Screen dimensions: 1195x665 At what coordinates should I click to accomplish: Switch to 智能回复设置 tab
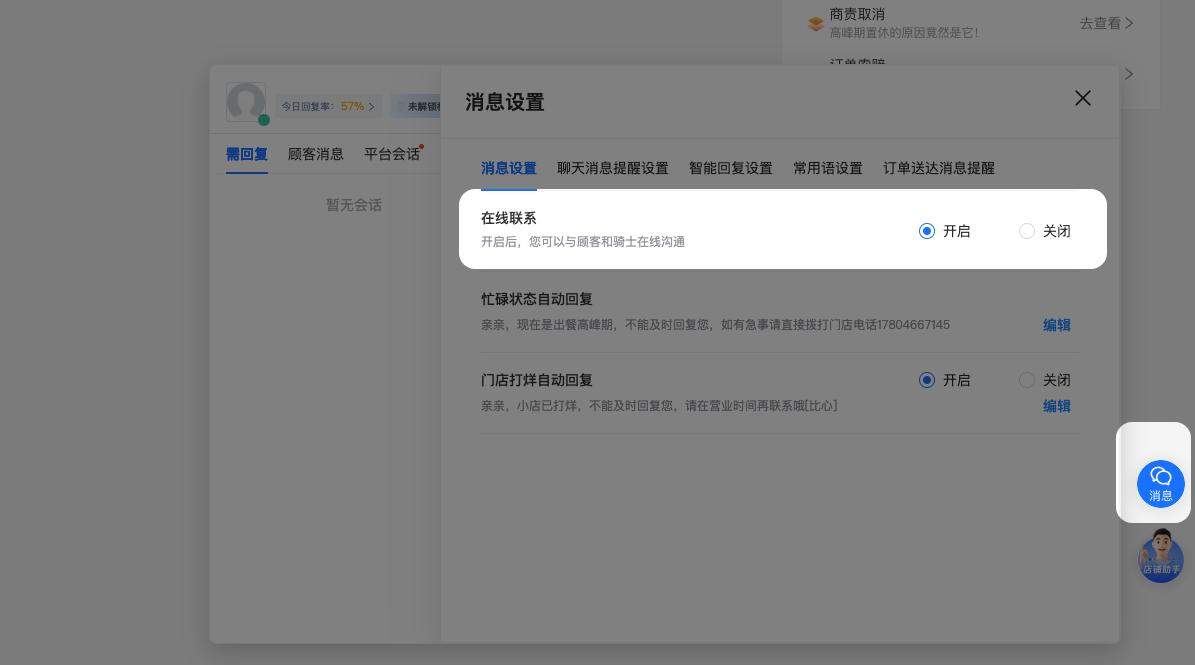click(x=730, y=168)
